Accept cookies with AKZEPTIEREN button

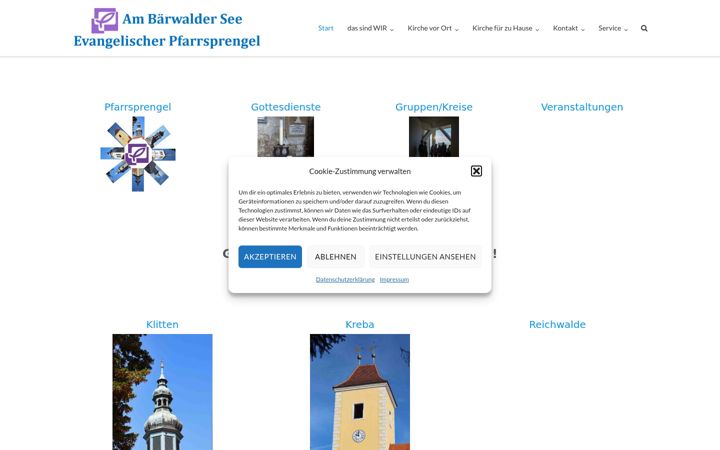coord(270,257)
